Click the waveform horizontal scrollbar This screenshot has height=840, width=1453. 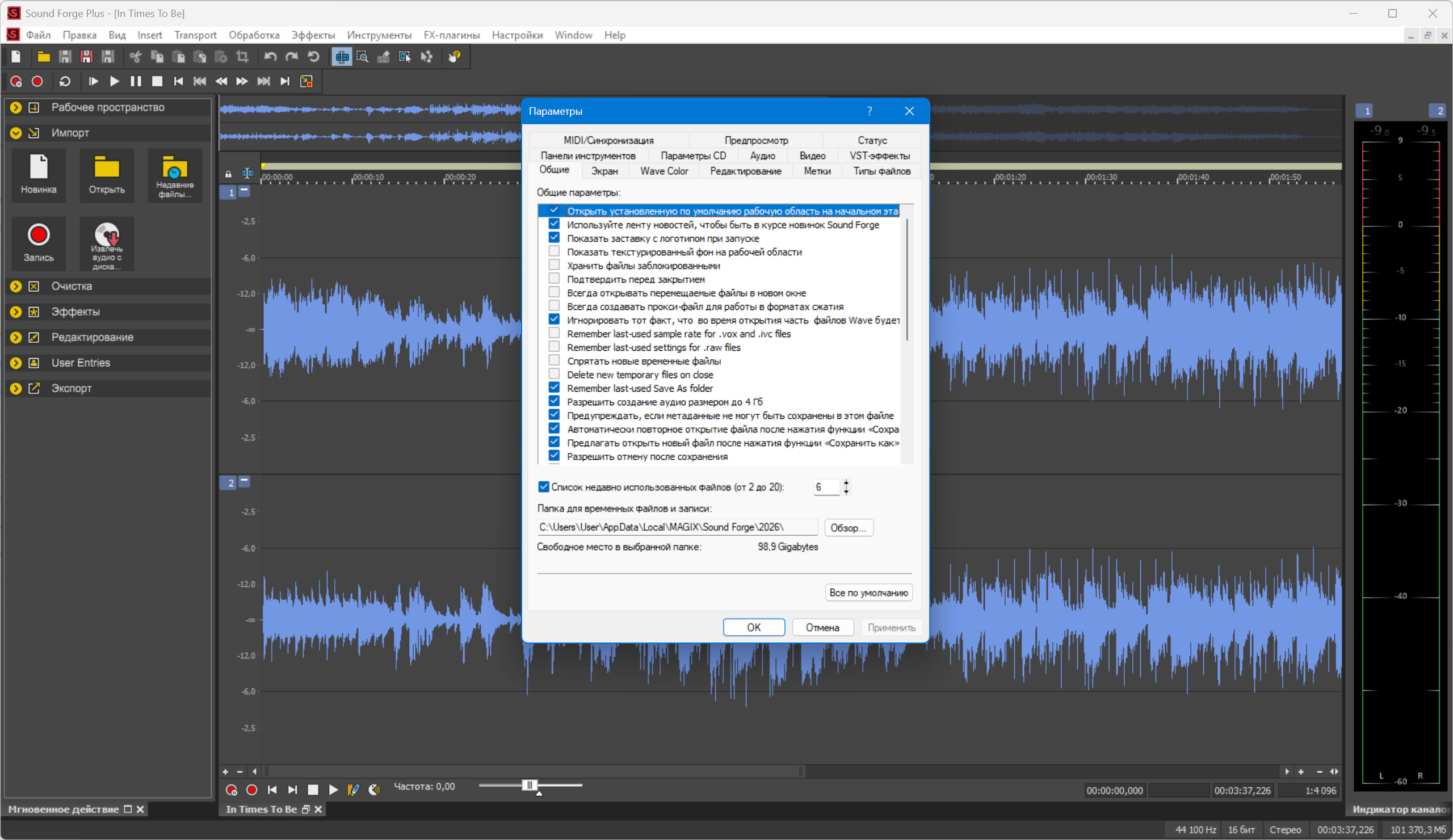(534, 771)
